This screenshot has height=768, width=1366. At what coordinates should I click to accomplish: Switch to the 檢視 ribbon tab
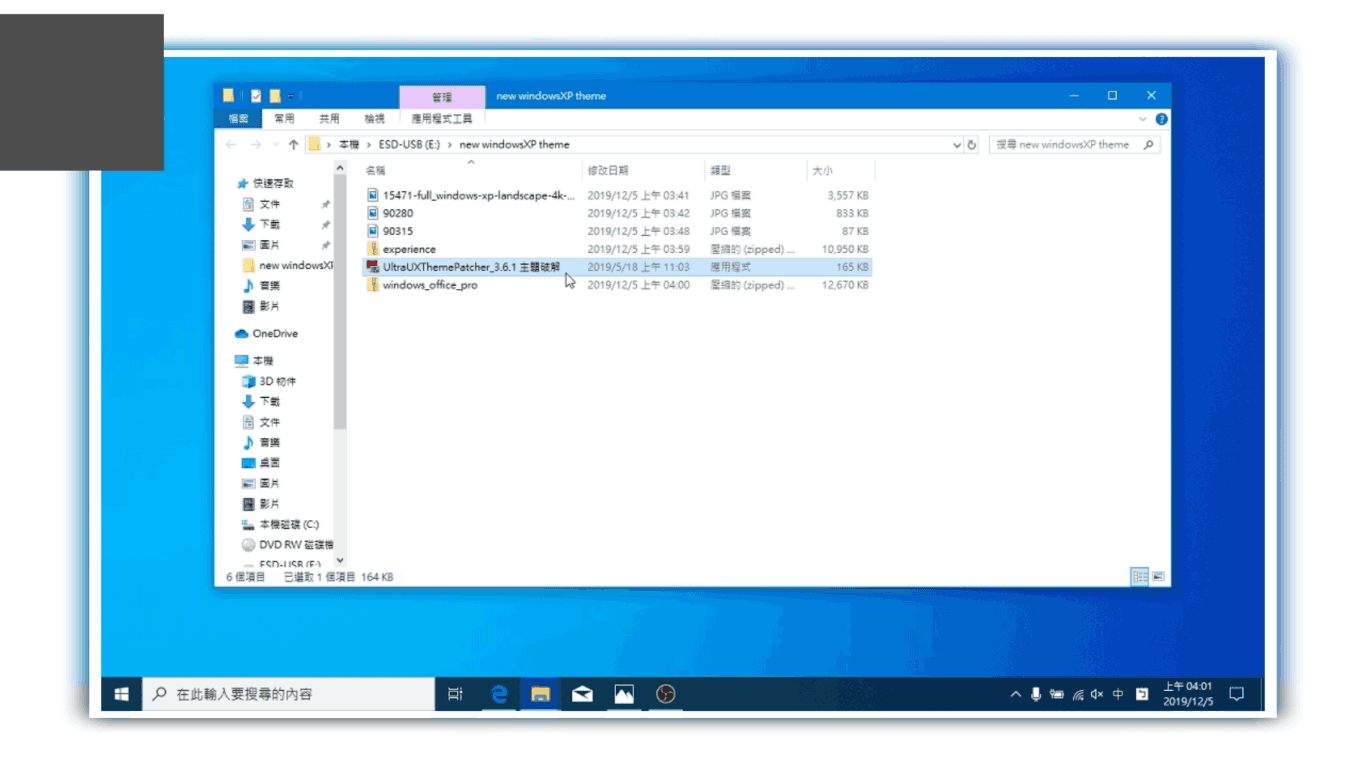click(374, 118)
